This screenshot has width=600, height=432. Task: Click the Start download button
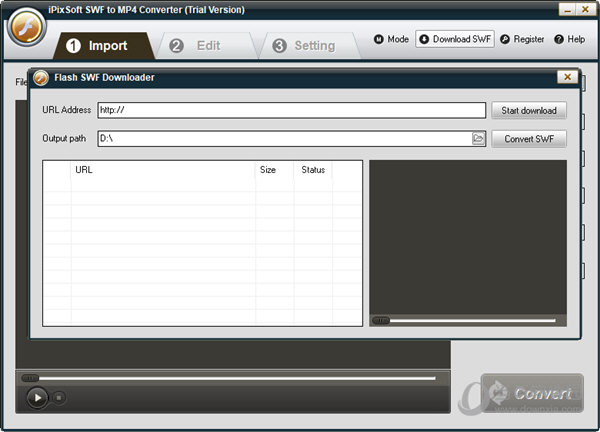[x=529, y=111]
